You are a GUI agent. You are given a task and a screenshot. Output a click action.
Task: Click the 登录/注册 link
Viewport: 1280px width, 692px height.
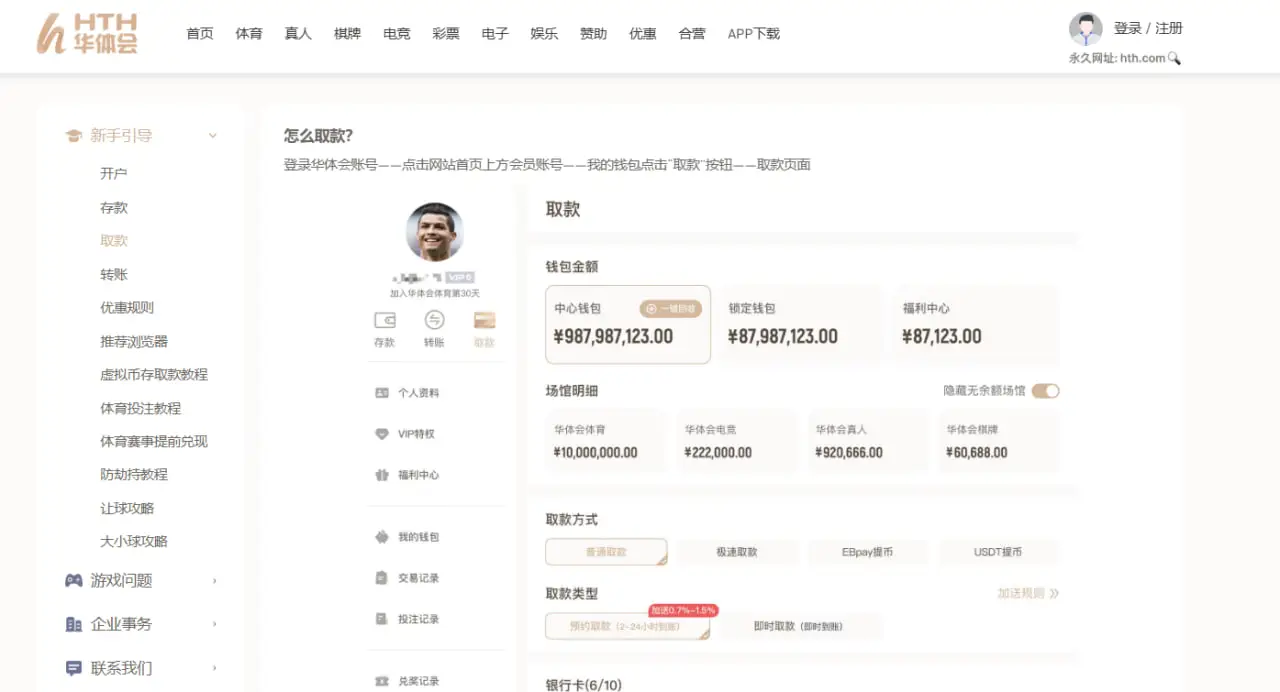click(x=1148, y=28)
